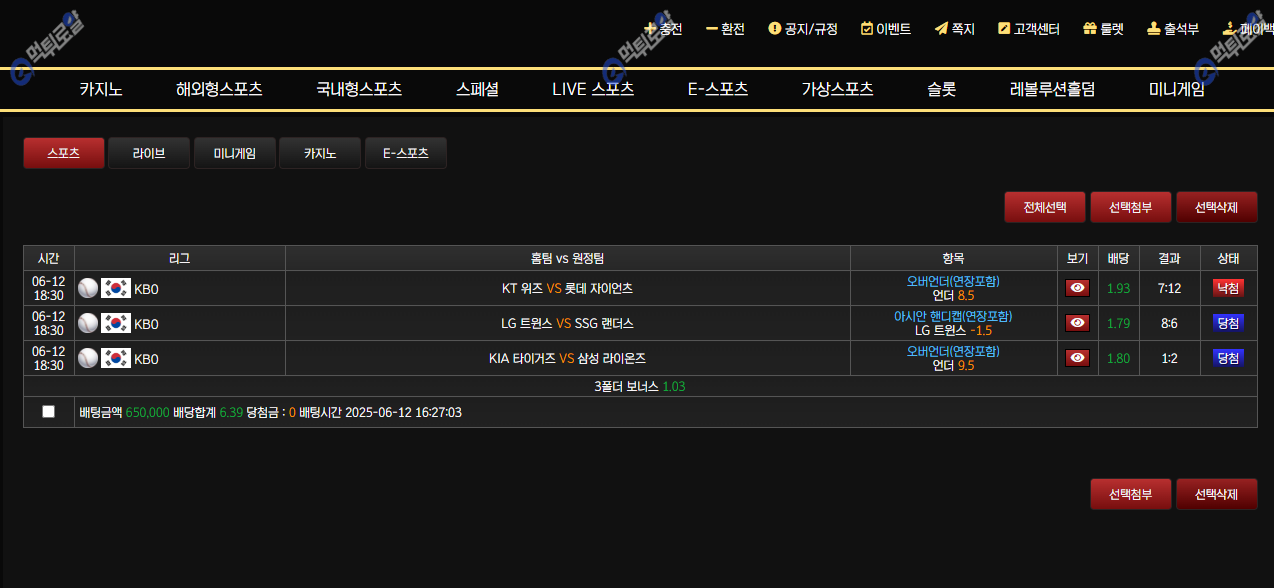Open the LIVE 스포츠 menu
1274x588 pixels.
[x=593, y=89]
